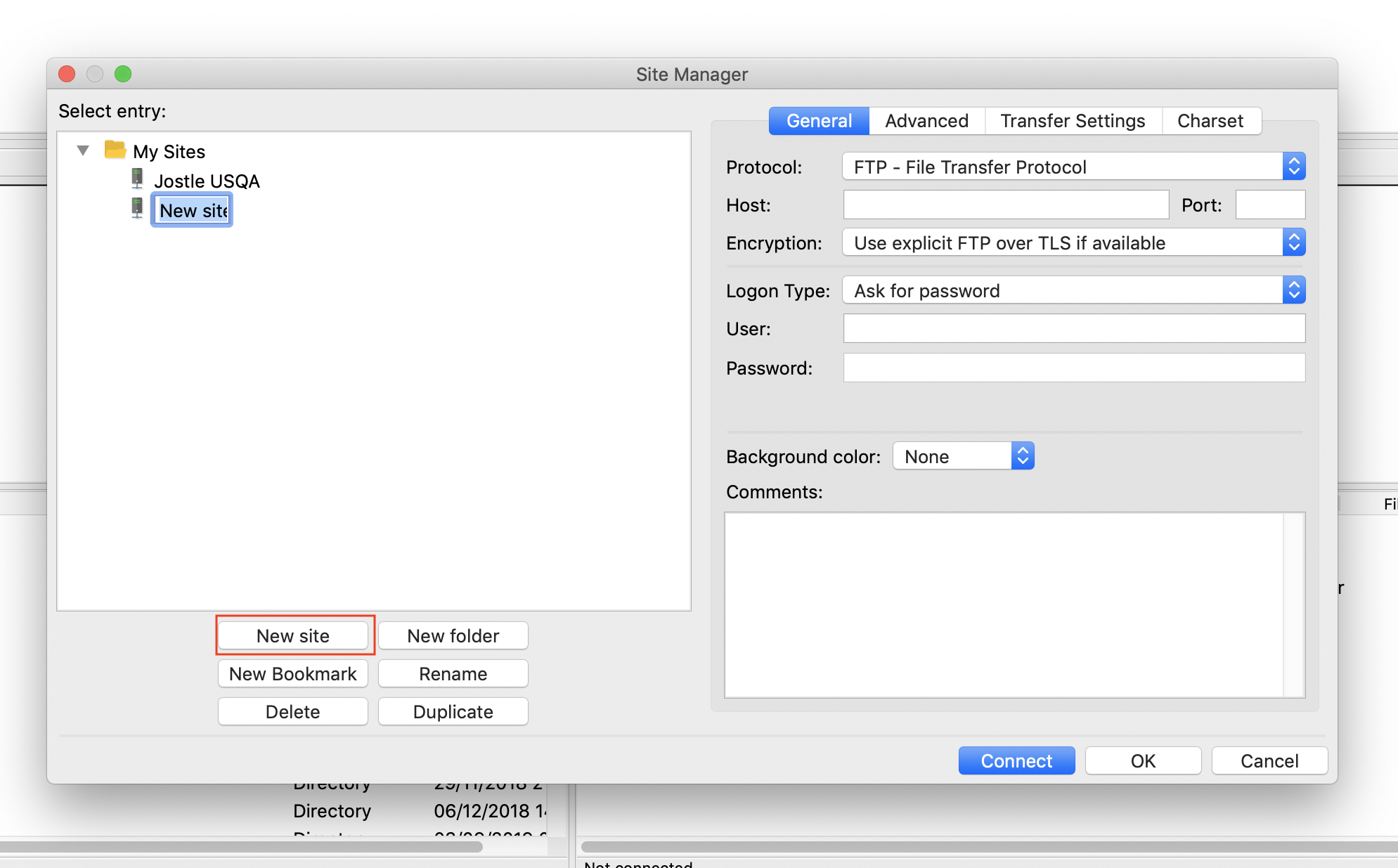This screenshot has width=1398, height=868.
Task: Switch to the Advanced tab
Action: tap(926, 121)
